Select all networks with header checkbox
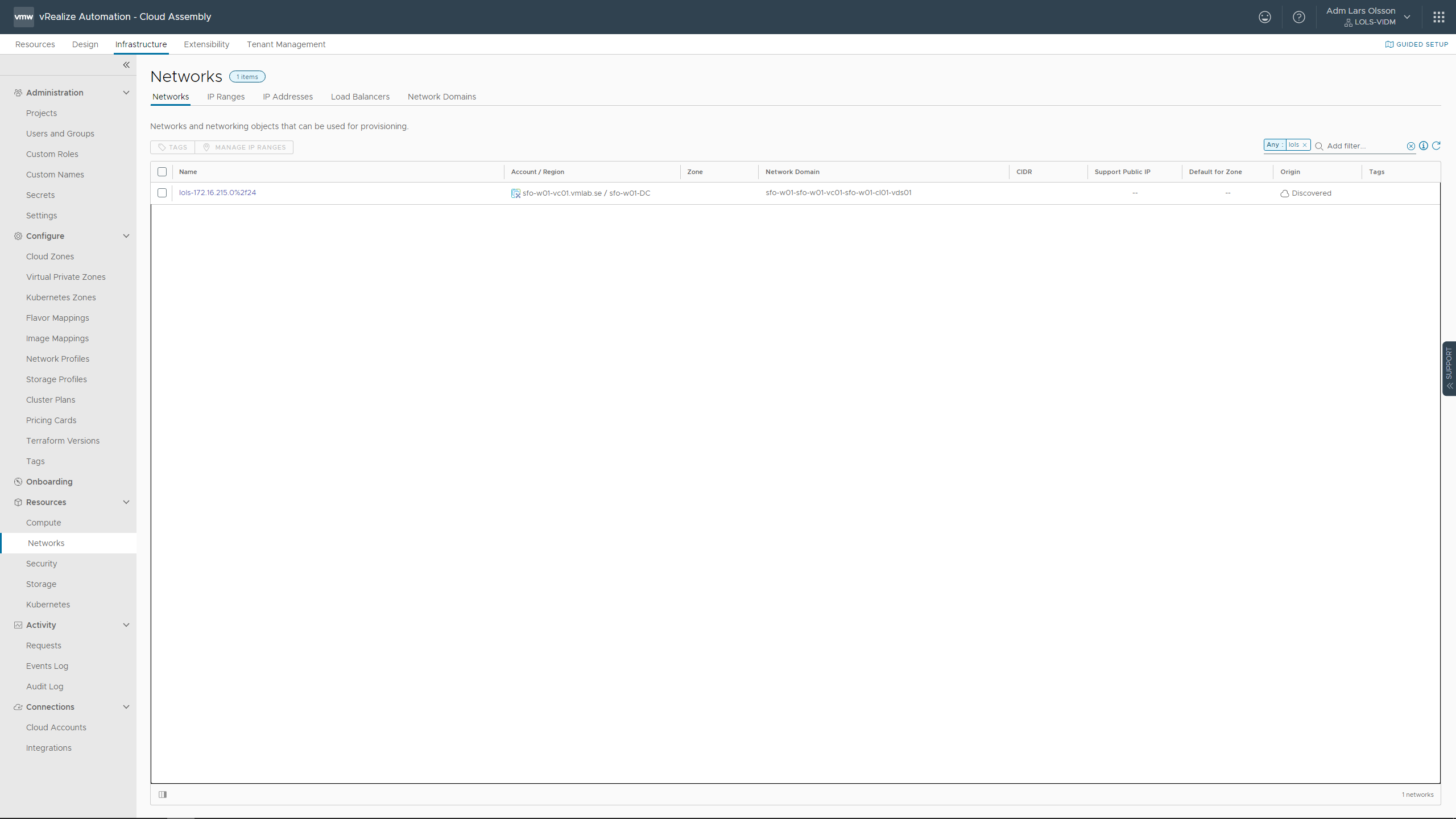The image size is (1456, 819). tap(162, 172)
